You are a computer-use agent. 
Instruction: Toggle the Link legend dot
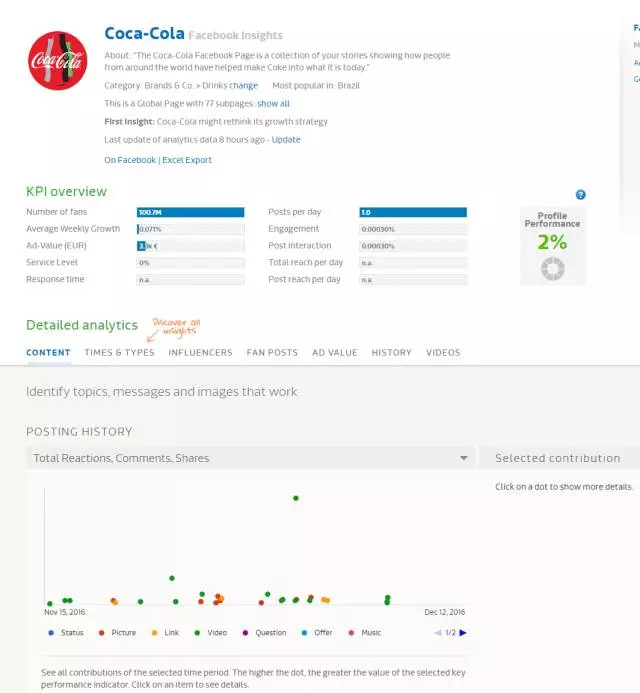pyautogui.click(x=153, y=632)
